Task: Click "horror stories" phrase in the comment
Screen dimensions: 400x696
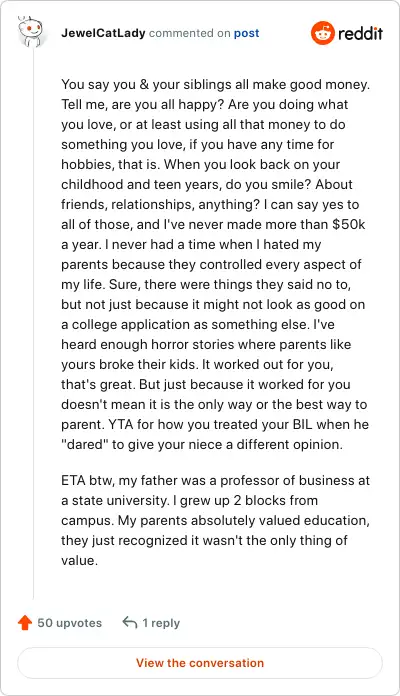Action: tap(194, 344)
